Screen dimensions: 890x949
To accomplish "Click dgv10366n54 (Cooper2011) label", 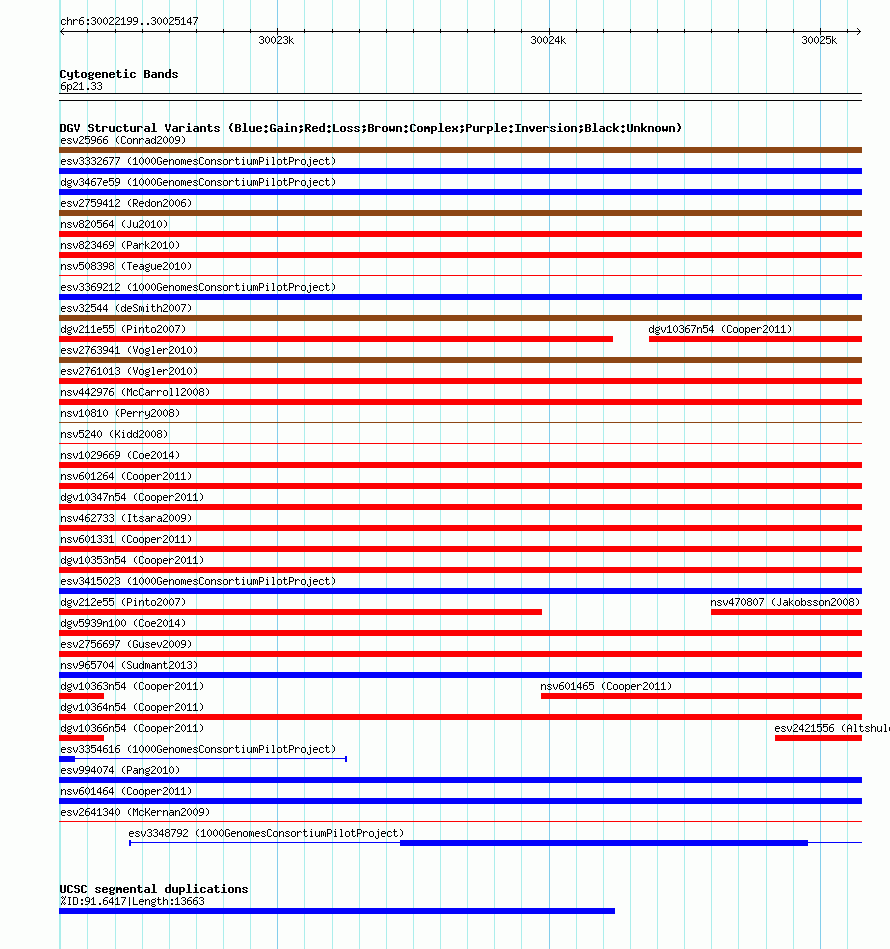I will (132, 728).
